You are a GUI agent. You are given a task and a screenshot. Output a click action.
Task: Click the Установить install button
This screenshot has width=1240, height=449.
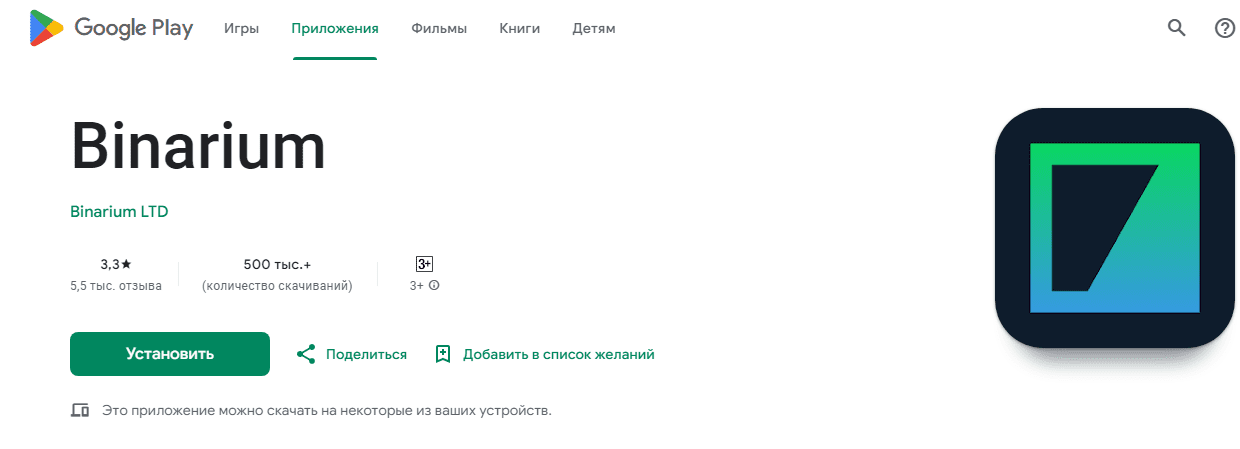(170, 354)
